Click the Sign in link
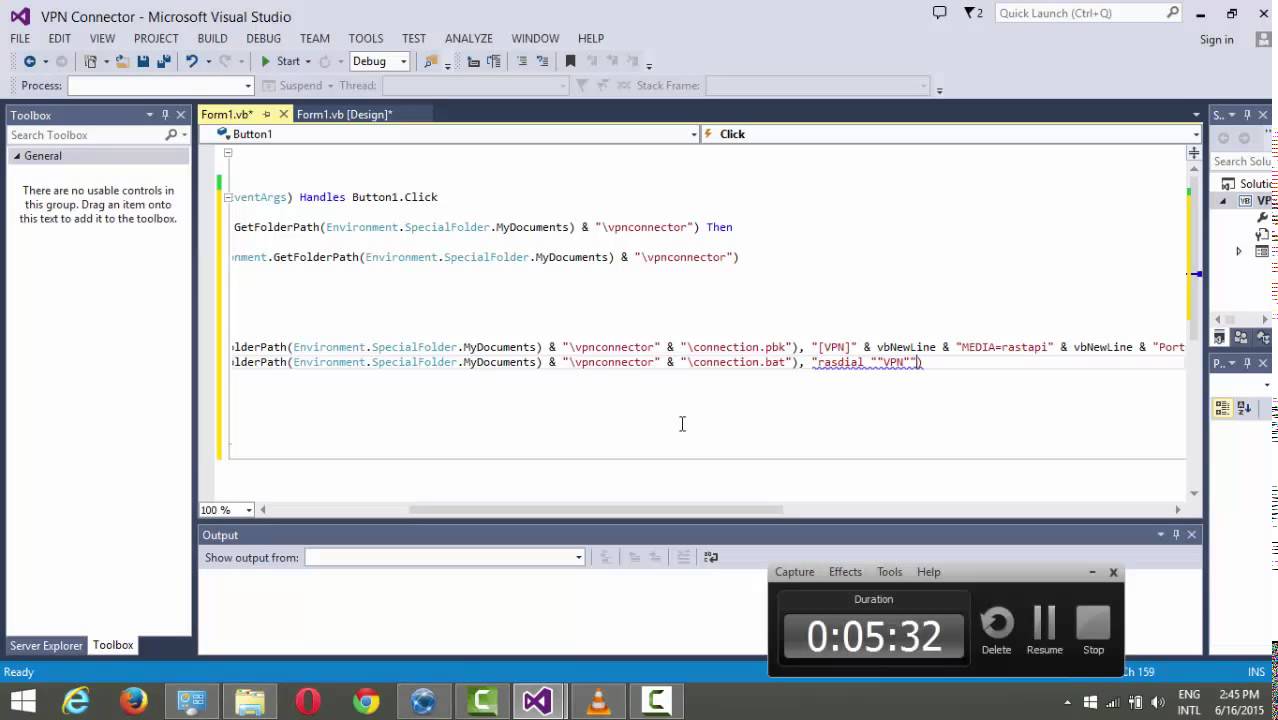The height and width of the screenshot is (720, 1278). click(x=1217, y=40)
